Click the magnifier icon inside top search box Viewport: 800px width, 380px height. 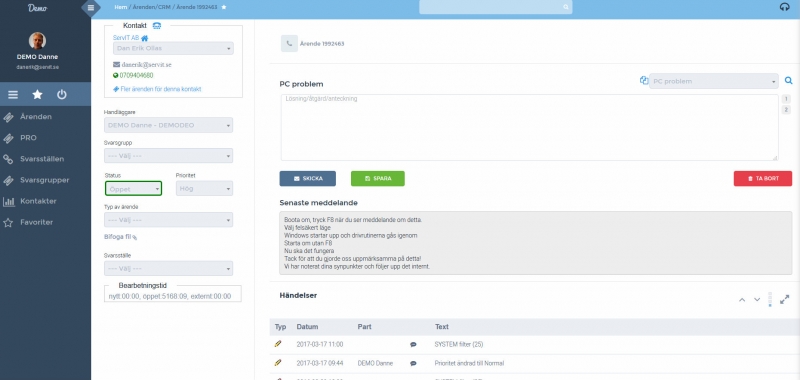click(565, 7)
